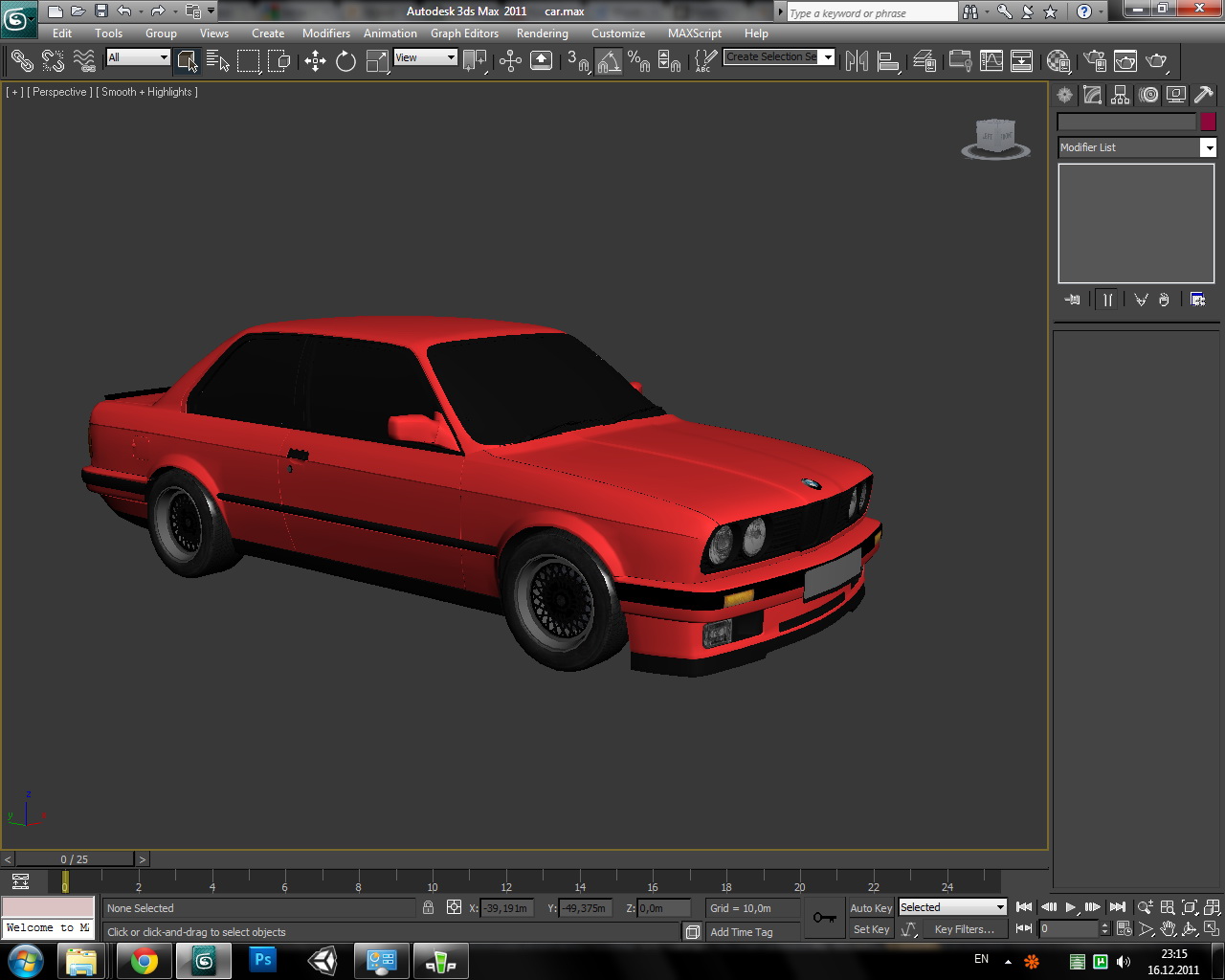Activate the Select and Scale tool
Screen dimensions: 1225x980
[x=377, y=61]
